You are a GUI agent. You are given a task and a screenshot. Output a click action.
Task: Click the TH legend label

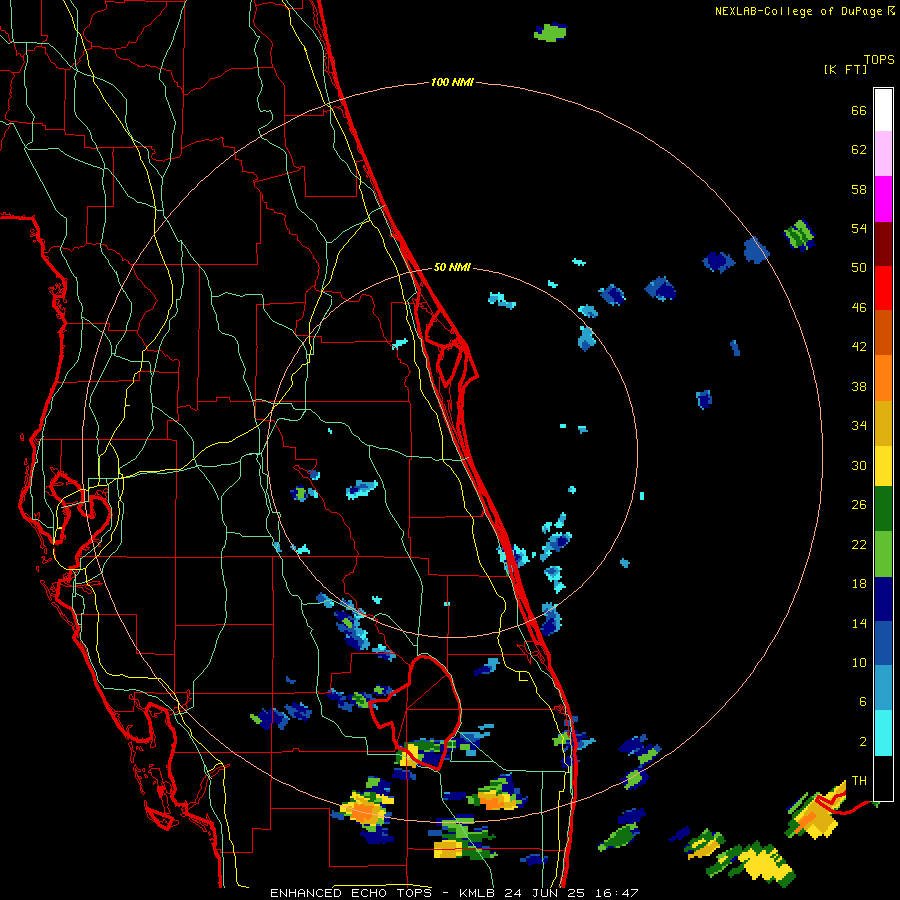pos(859,781)
